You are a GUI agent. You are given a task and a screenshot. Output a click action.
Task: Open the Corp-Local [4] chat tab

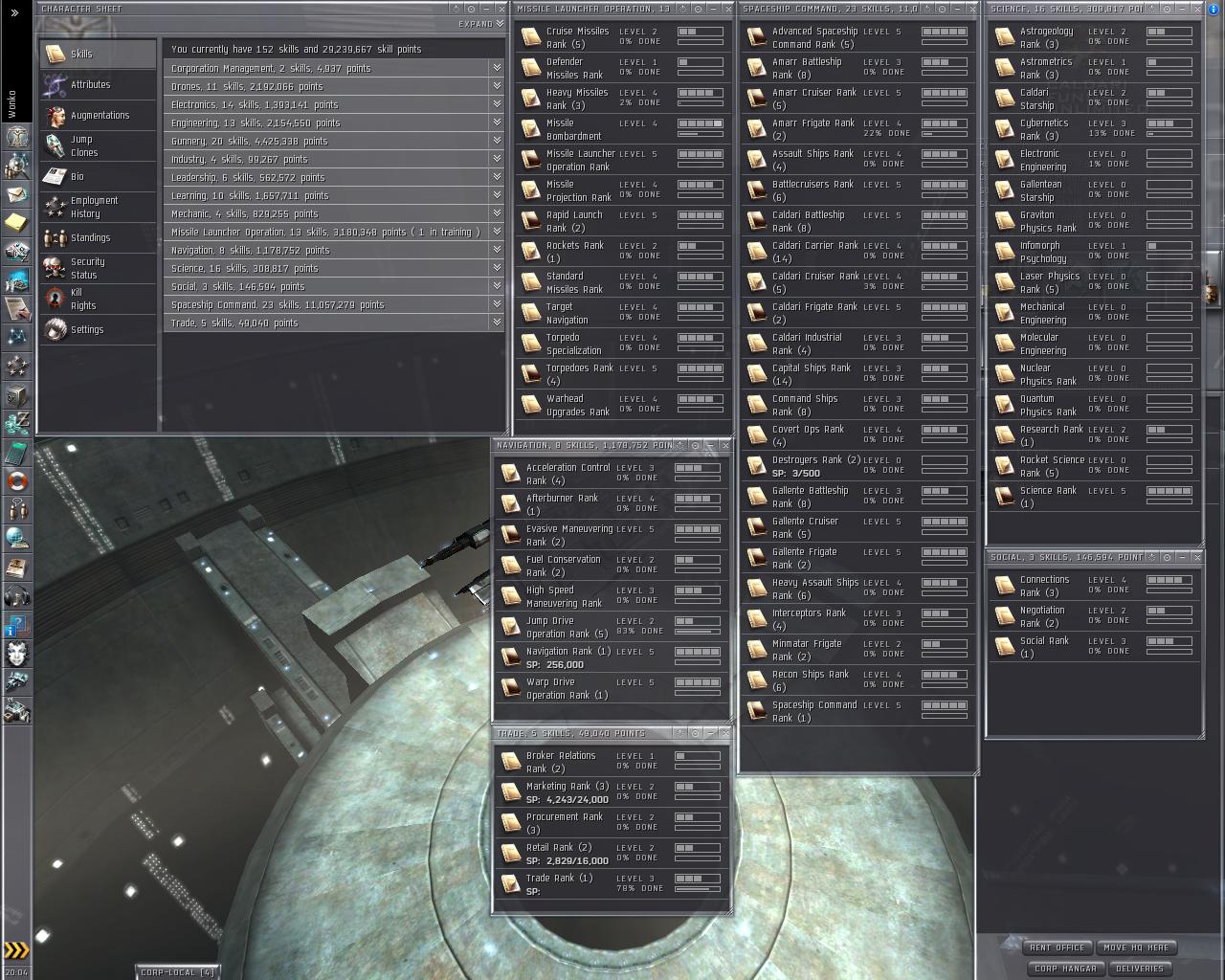pos(178,972)
